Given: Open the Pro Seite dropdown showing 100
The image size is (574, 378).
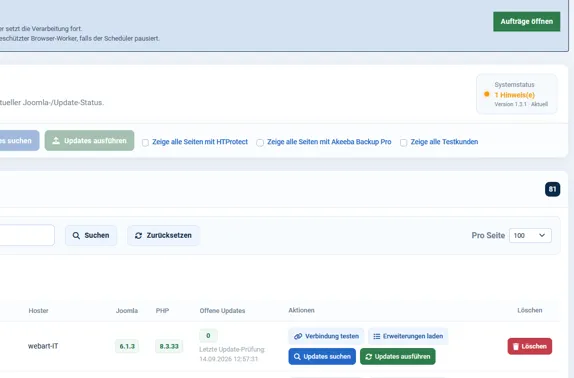Looking at the screenshot, I should [530, 235].
